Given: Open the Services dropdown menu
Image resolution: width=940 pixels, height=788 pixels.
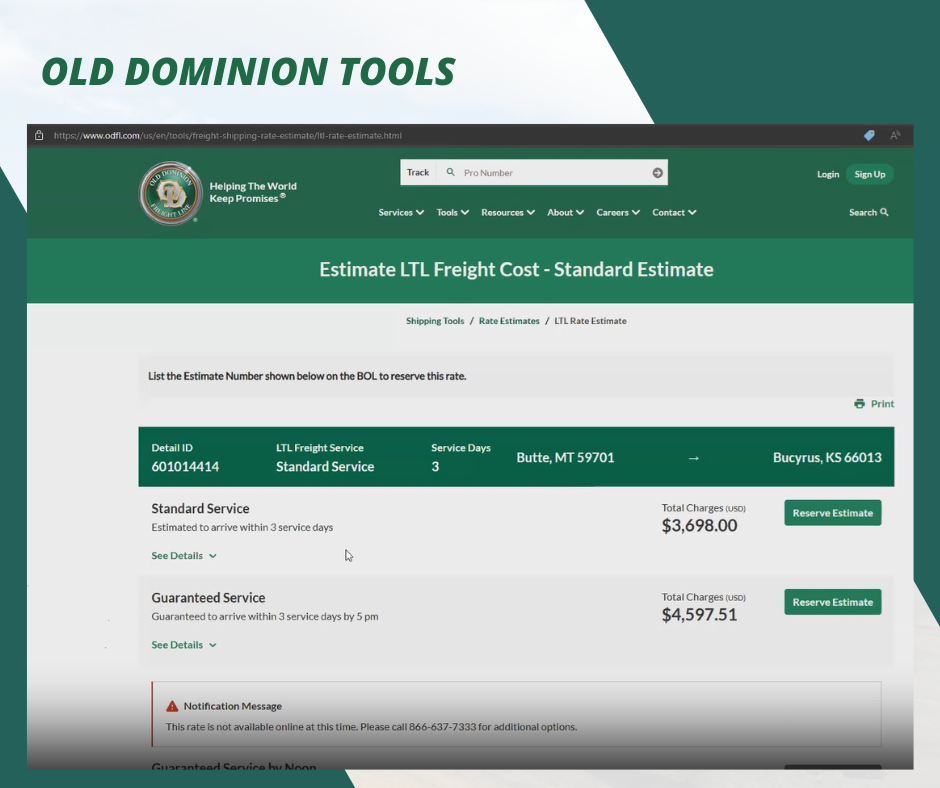Looking at the screenshot, I should click(x=401, y=212).
